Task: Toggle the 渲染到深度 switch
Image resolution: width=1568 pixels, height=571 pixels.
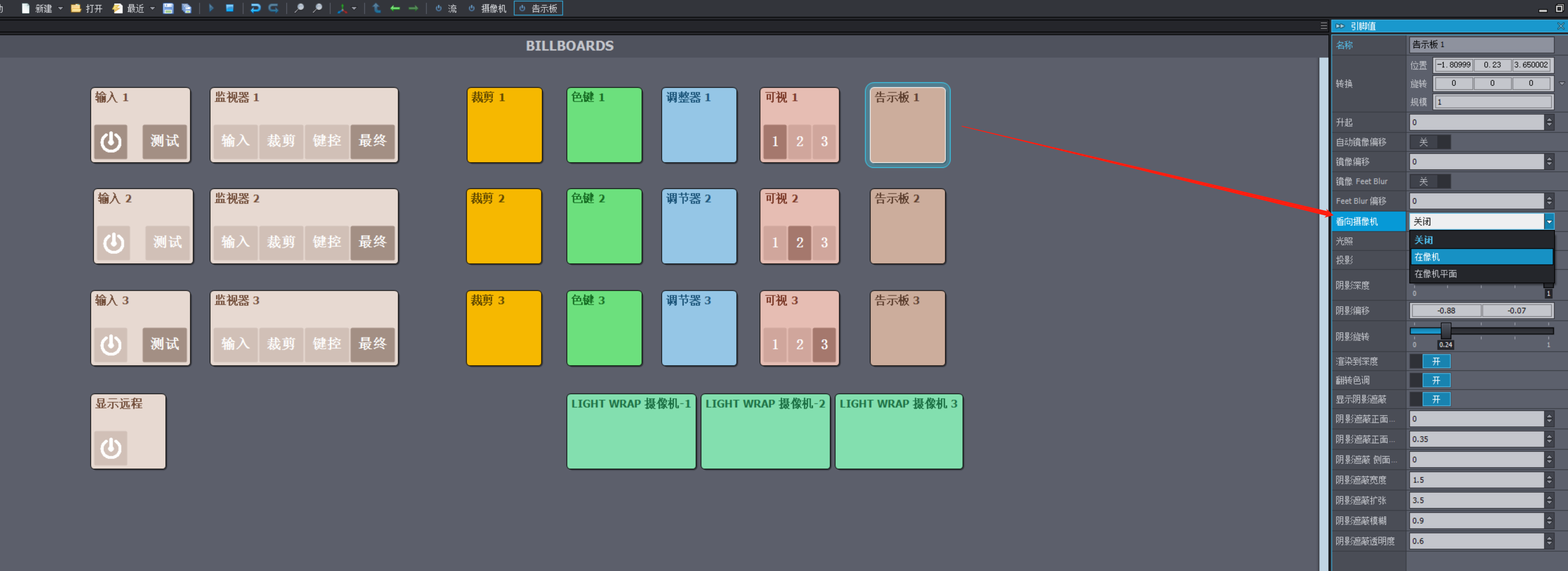Action: [1430, 361]
